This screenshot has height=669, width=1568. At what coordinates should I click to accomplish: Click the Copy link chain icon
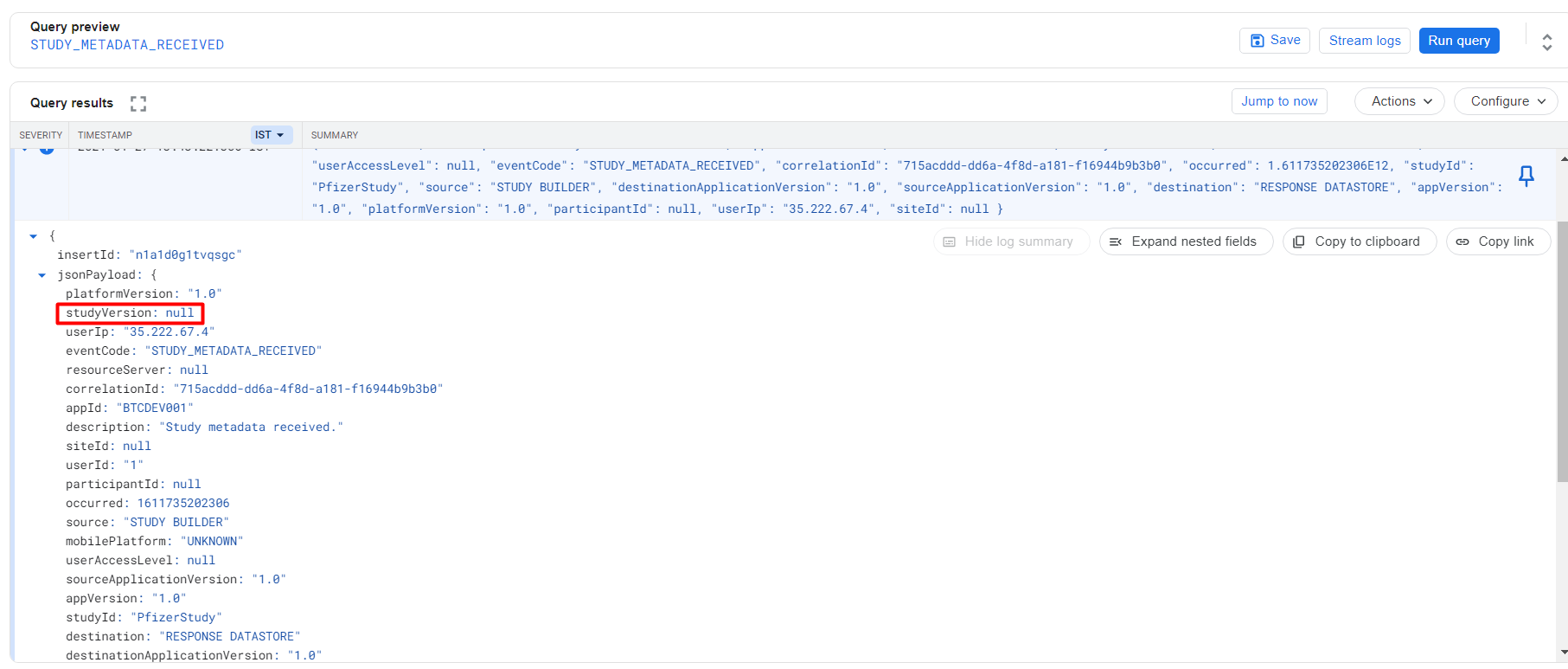click(1462, 242)
